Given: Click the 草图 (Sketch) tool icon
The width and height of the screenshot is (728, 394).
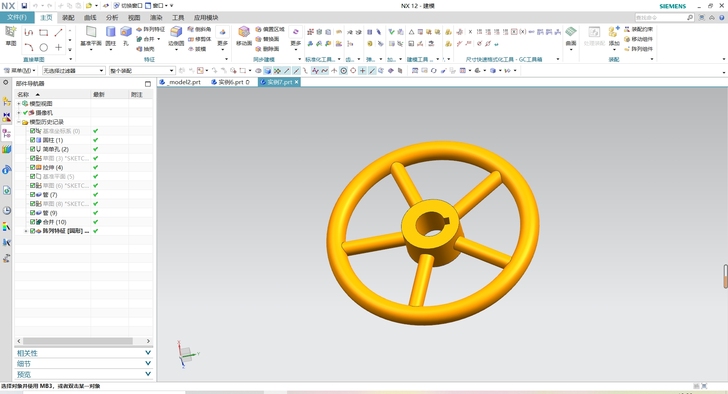Looking at the screenshot, I should tap(11, 32).
